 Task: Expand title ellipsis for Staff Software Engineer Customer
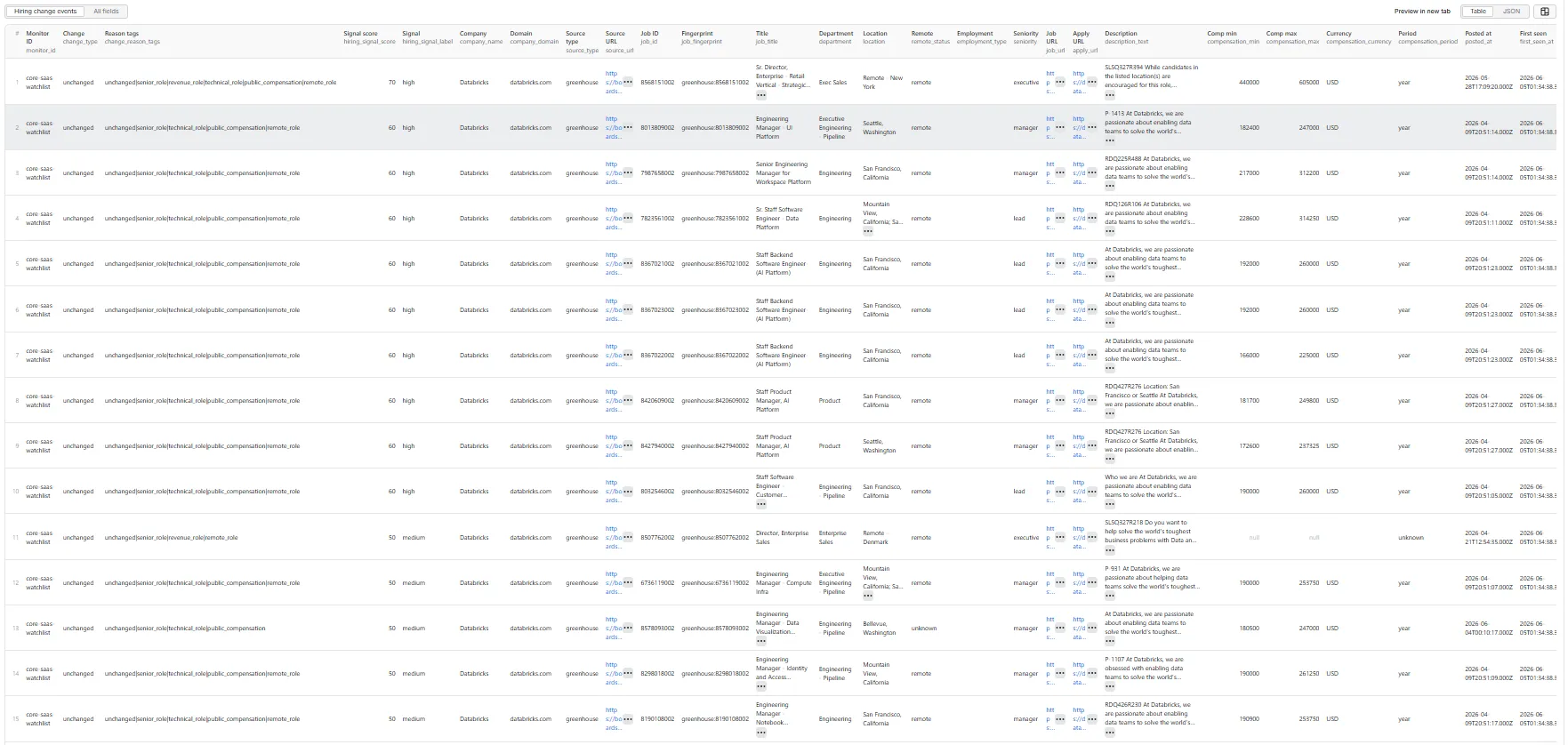761,504
